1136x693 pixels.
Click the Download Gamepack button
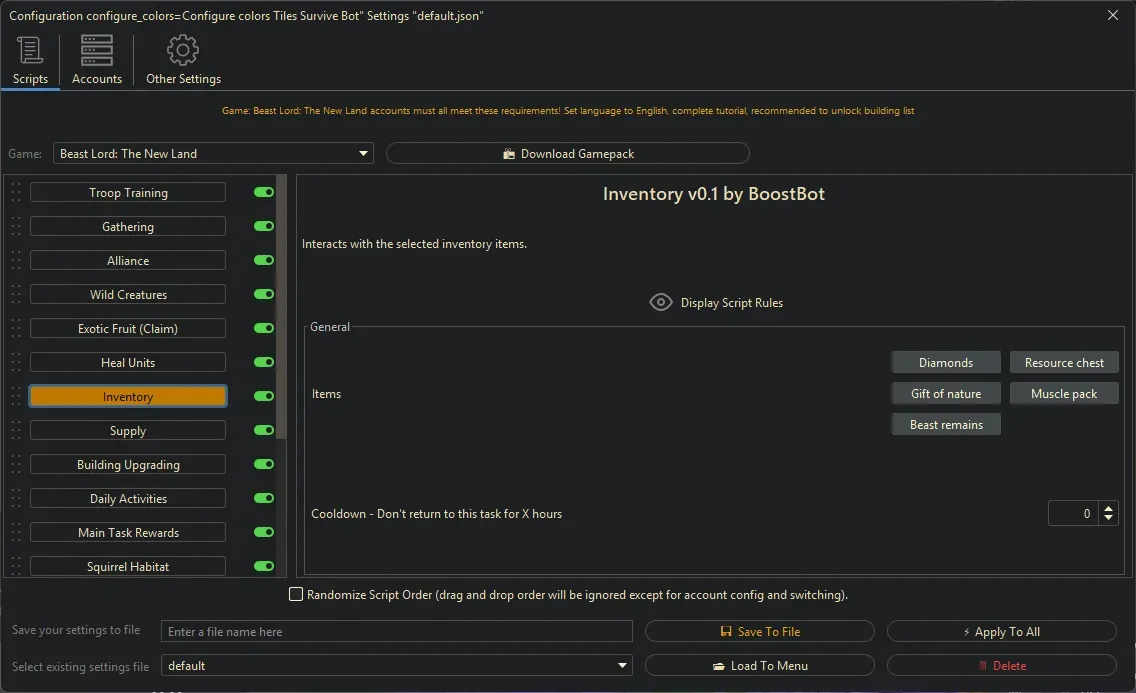coord(567,154)
